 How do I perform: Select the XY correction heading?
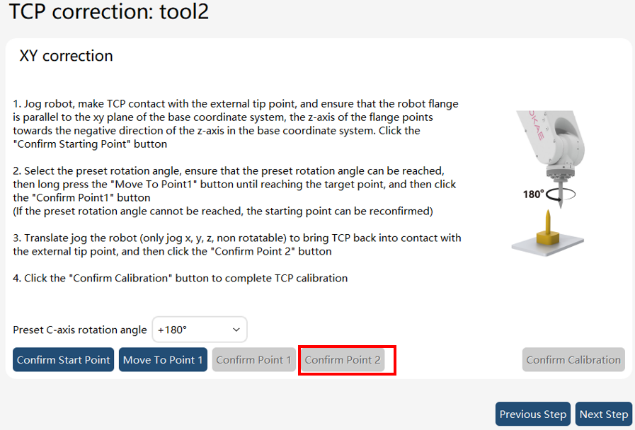(x=66, y=56)
